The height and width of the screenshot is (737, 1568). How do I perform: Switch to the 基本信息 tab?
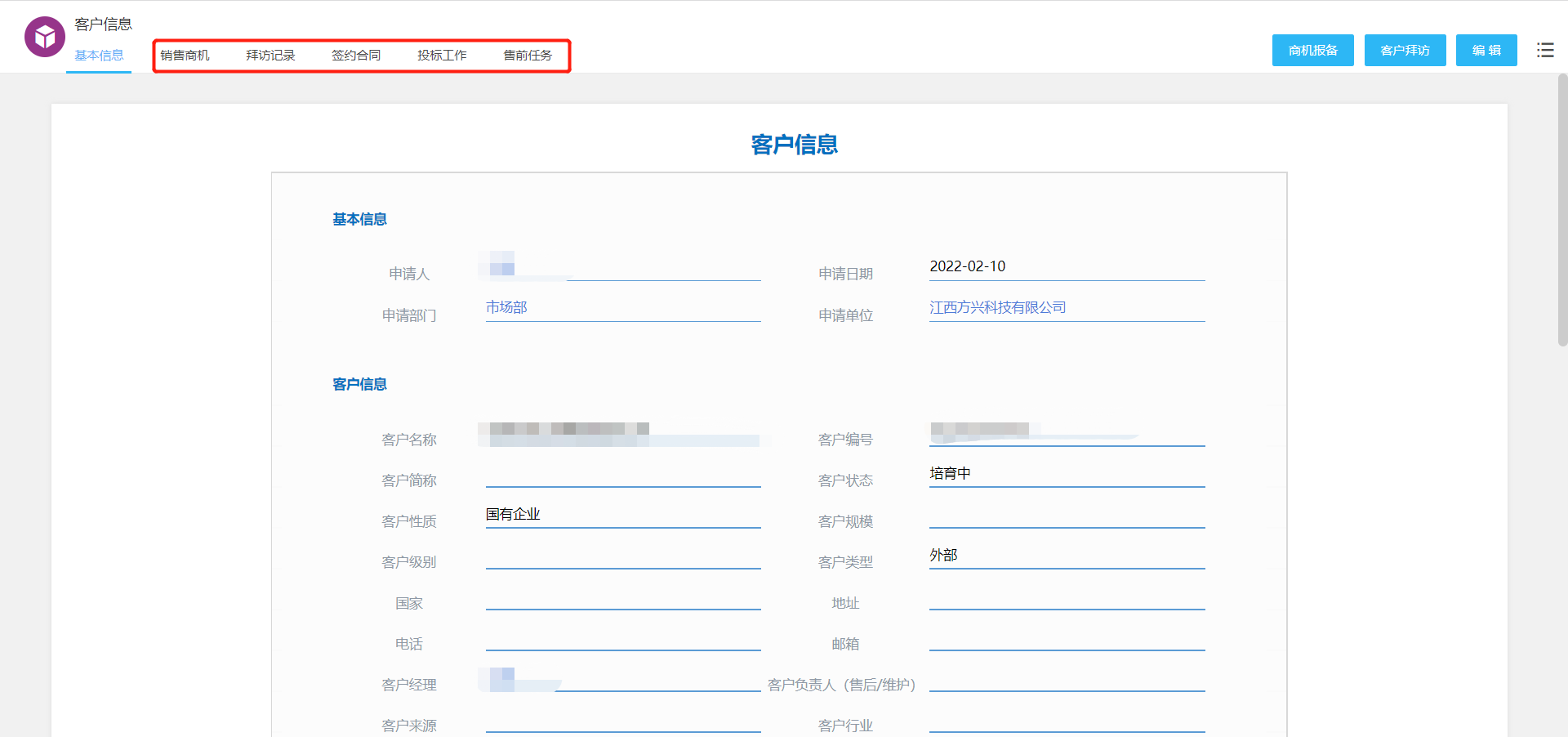pos(99,55)
